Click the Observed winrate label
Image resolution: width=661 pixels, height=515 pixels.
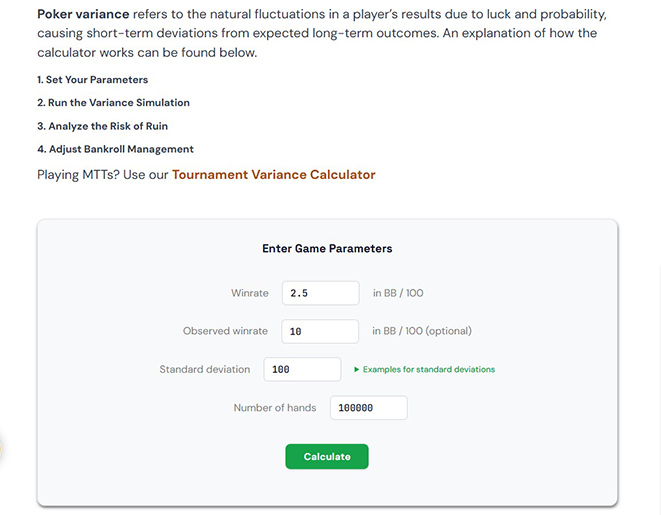[225, 331]
